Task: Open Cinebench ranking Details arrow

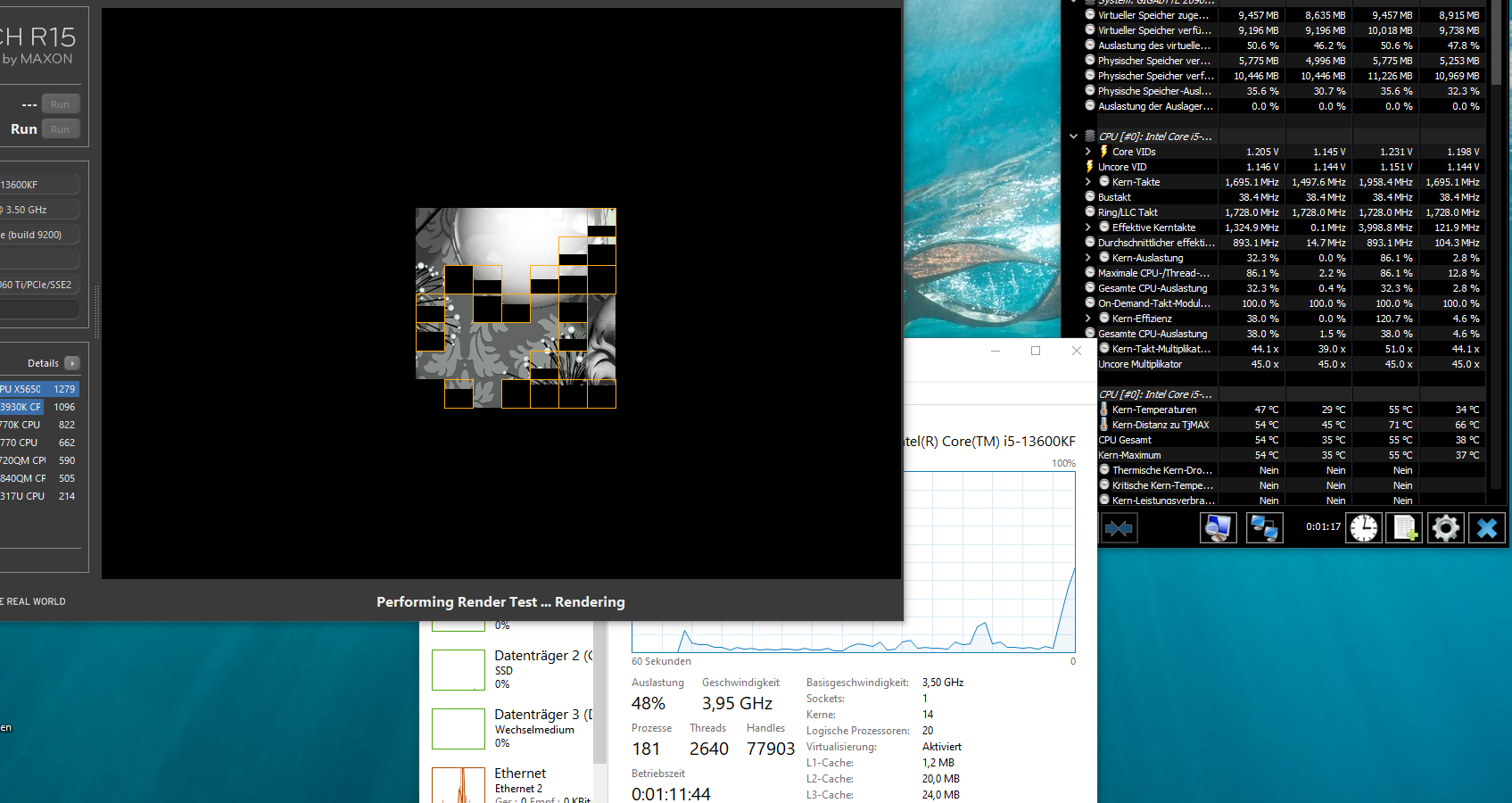Action: (x=72, y=363)
